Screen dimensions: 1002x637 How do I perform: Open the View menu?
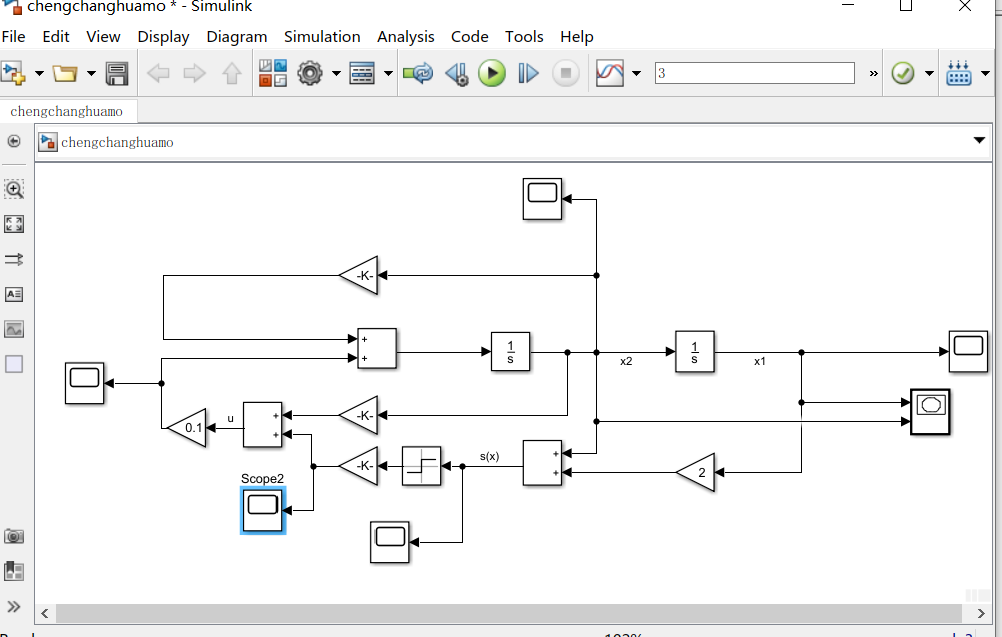coord(103,36)
